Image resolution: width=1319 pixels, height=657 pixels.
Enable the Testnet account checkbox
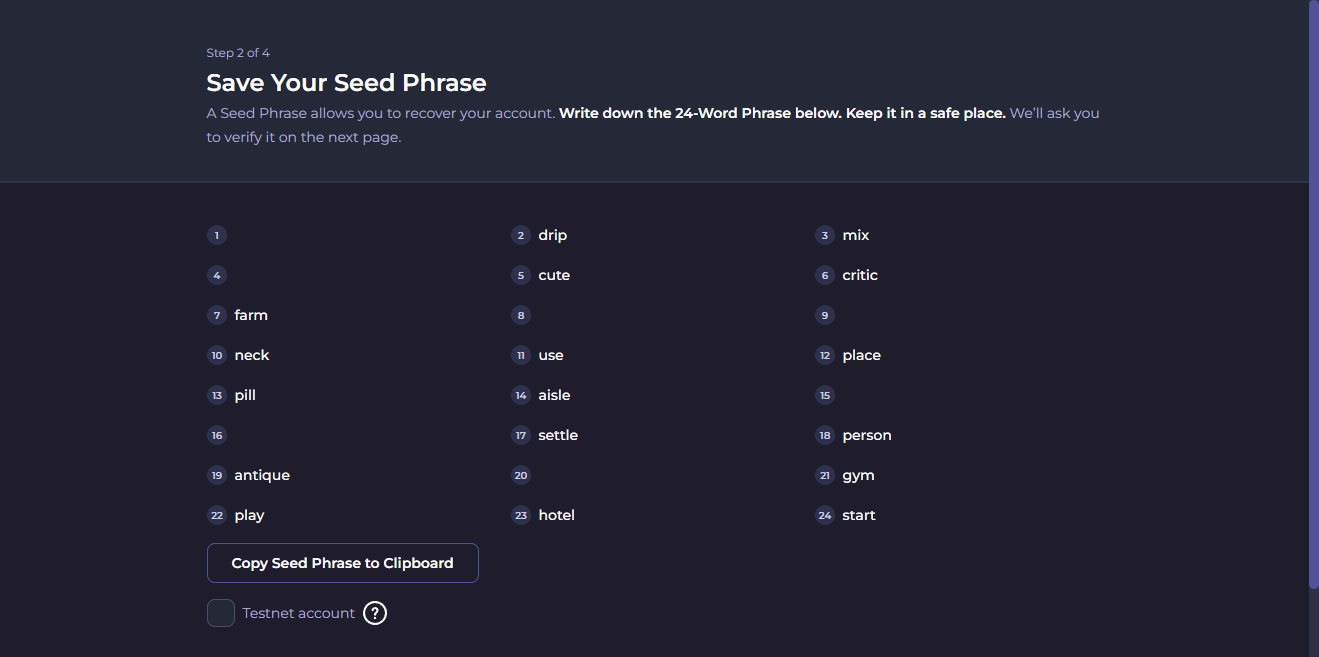tap(221, 613)
